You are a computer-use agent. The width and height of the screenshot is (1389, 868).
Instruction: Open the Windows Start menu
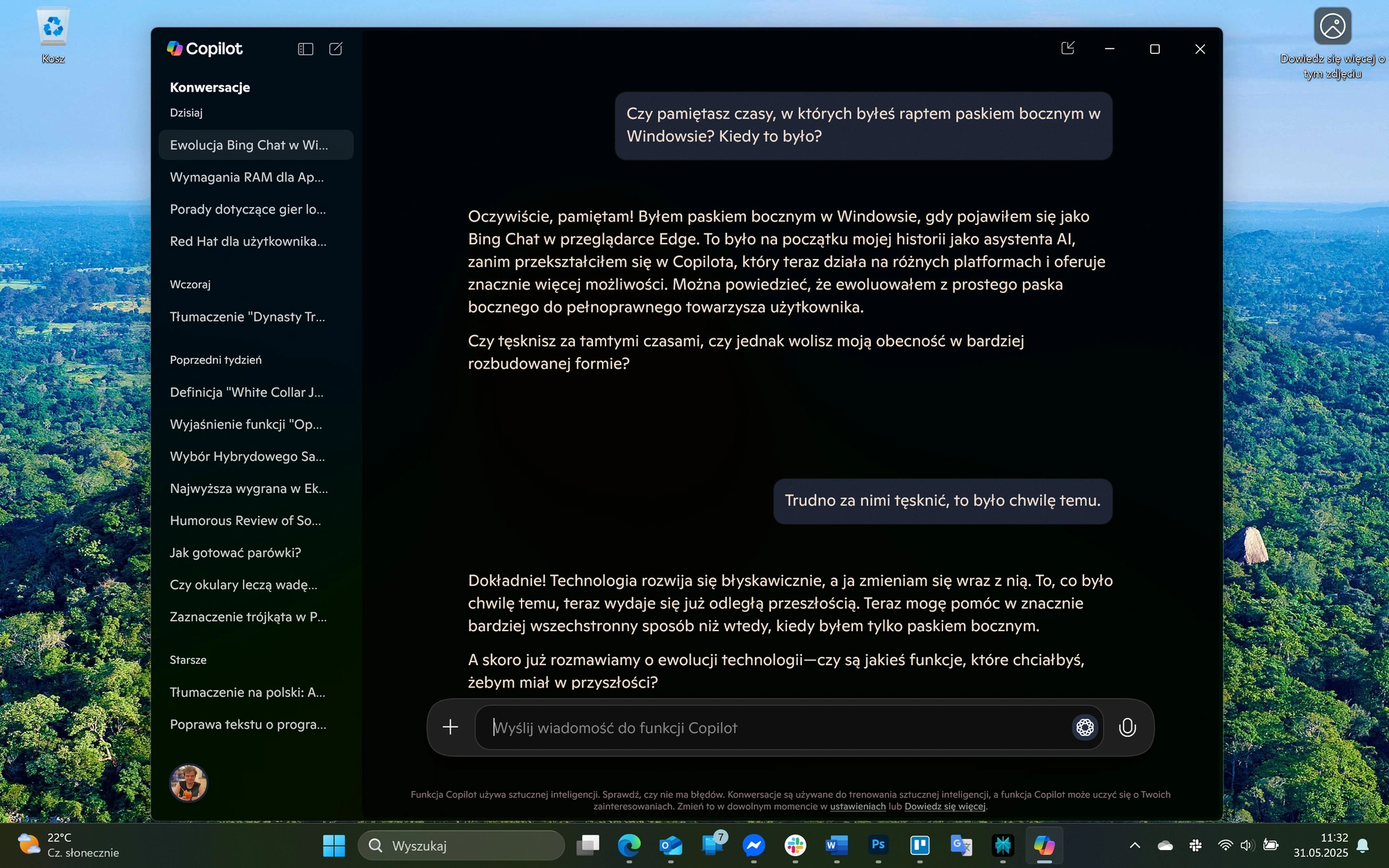(x=333, y=845)
